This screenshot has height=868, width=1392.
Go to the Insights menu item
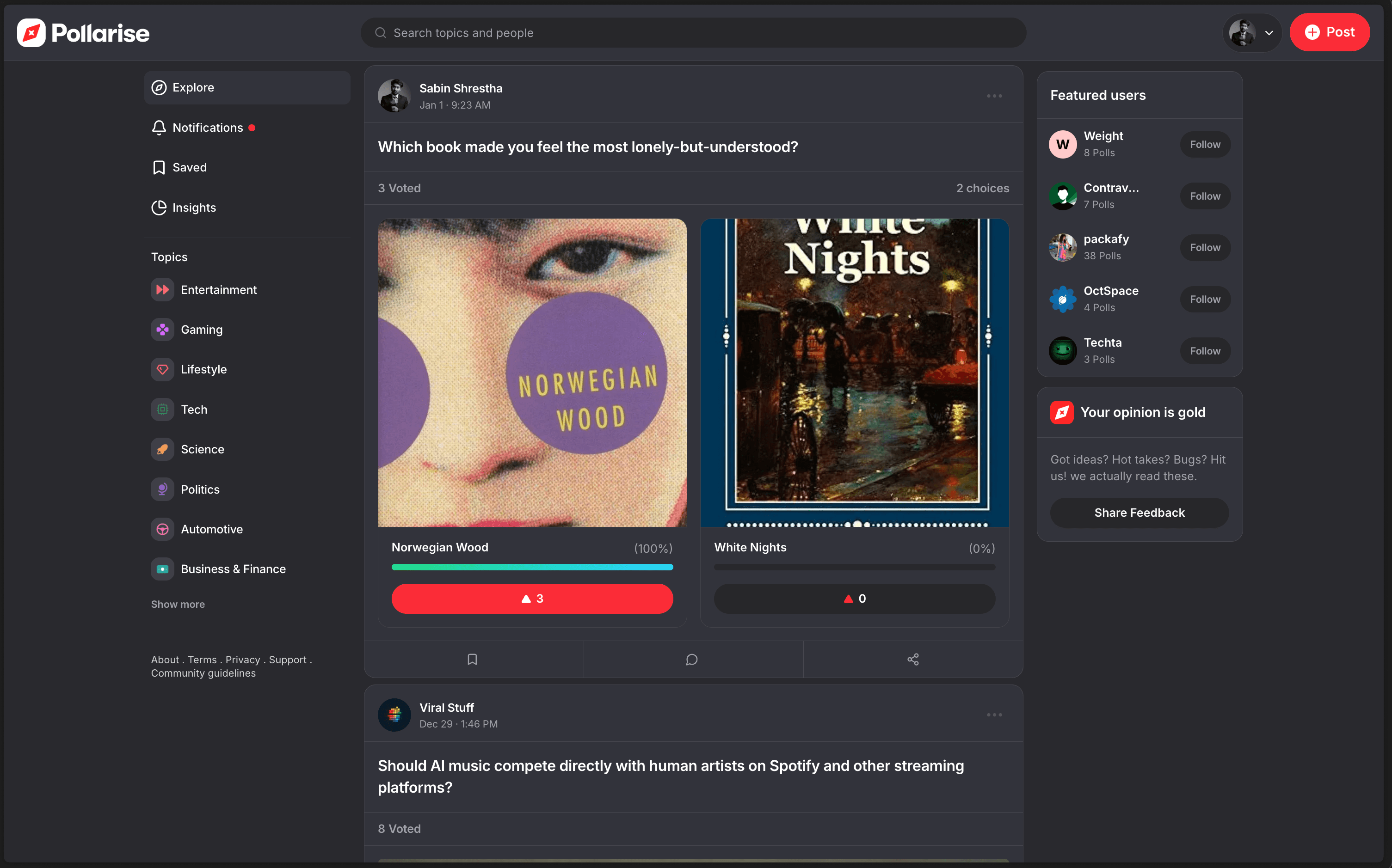tap(194, 207)
